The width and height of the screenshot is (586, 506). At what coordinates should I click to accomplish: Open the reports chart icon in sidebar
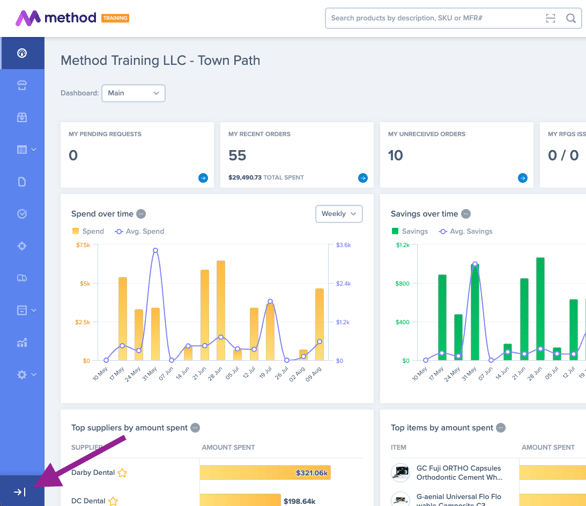click(x=22, y=342)
